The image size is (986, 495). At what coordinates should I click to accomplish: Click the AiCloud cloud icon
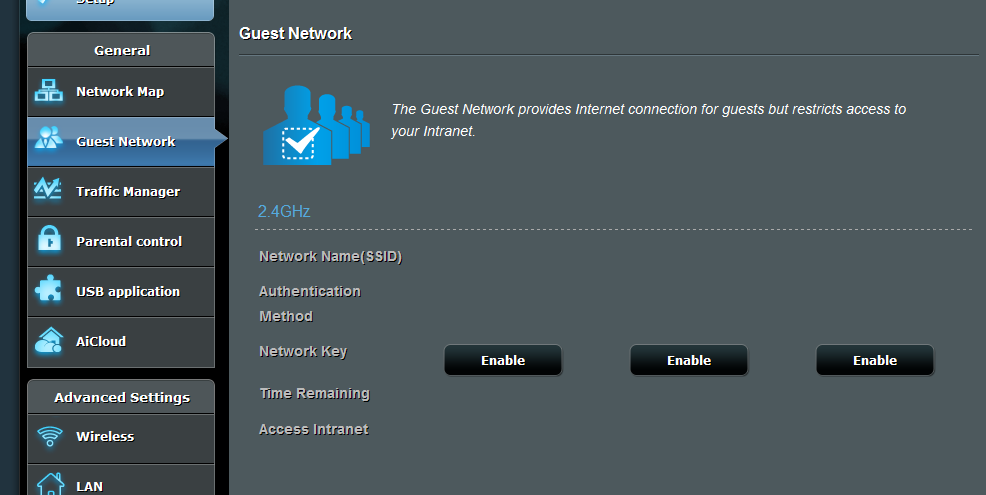pos(49,340)
